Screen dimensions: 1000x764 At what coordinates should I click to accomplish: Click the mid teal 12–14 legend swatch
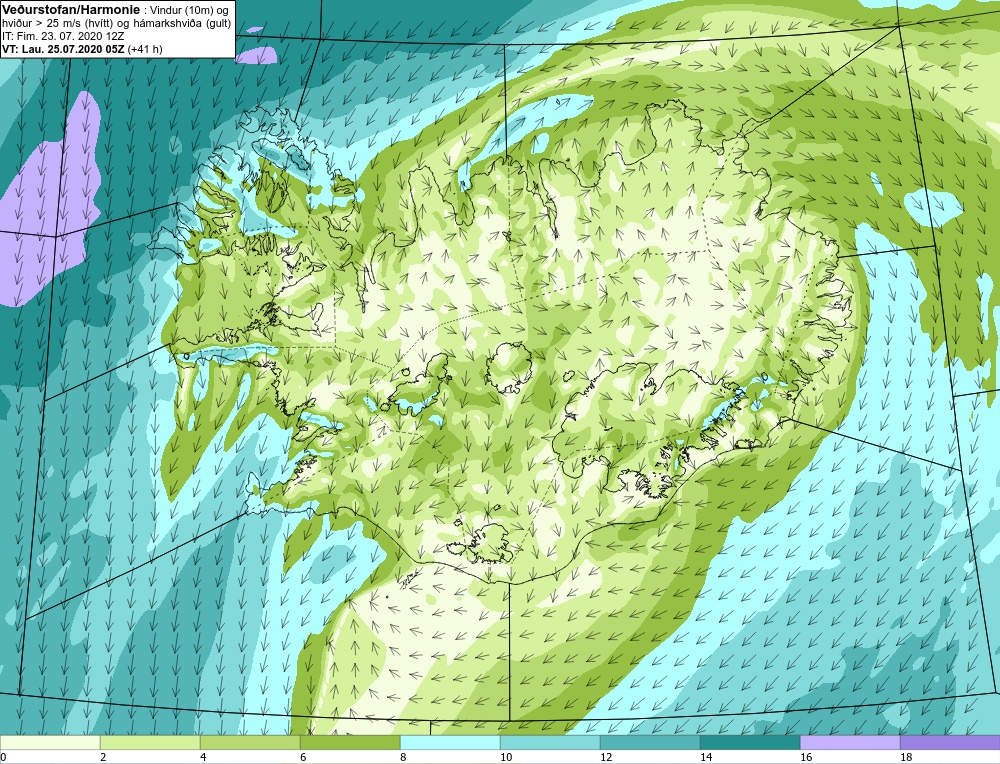pyautogui.click(x=650, y=742)
